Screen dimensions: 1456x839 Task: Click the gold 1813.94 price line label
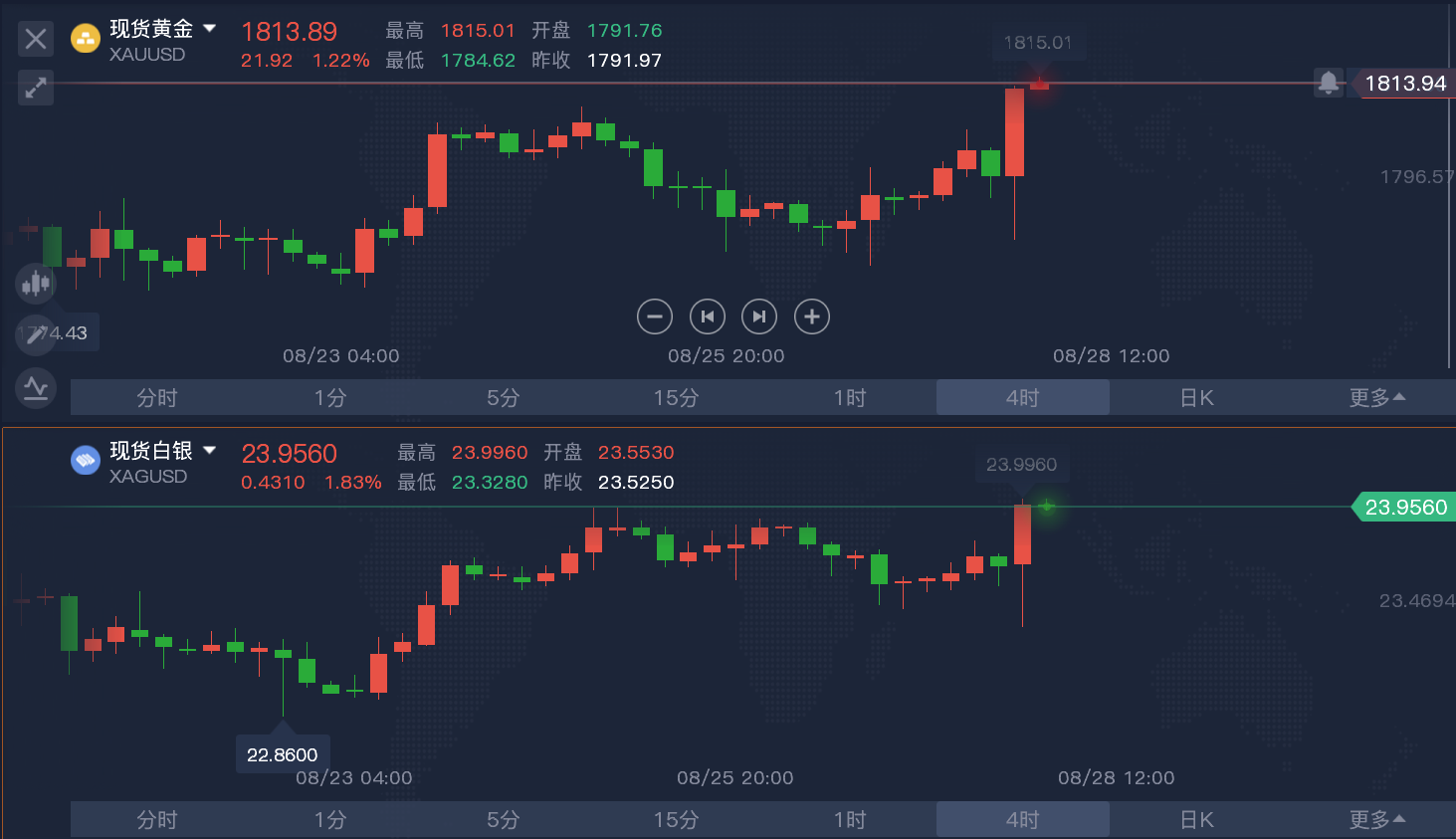point(1404,84)
